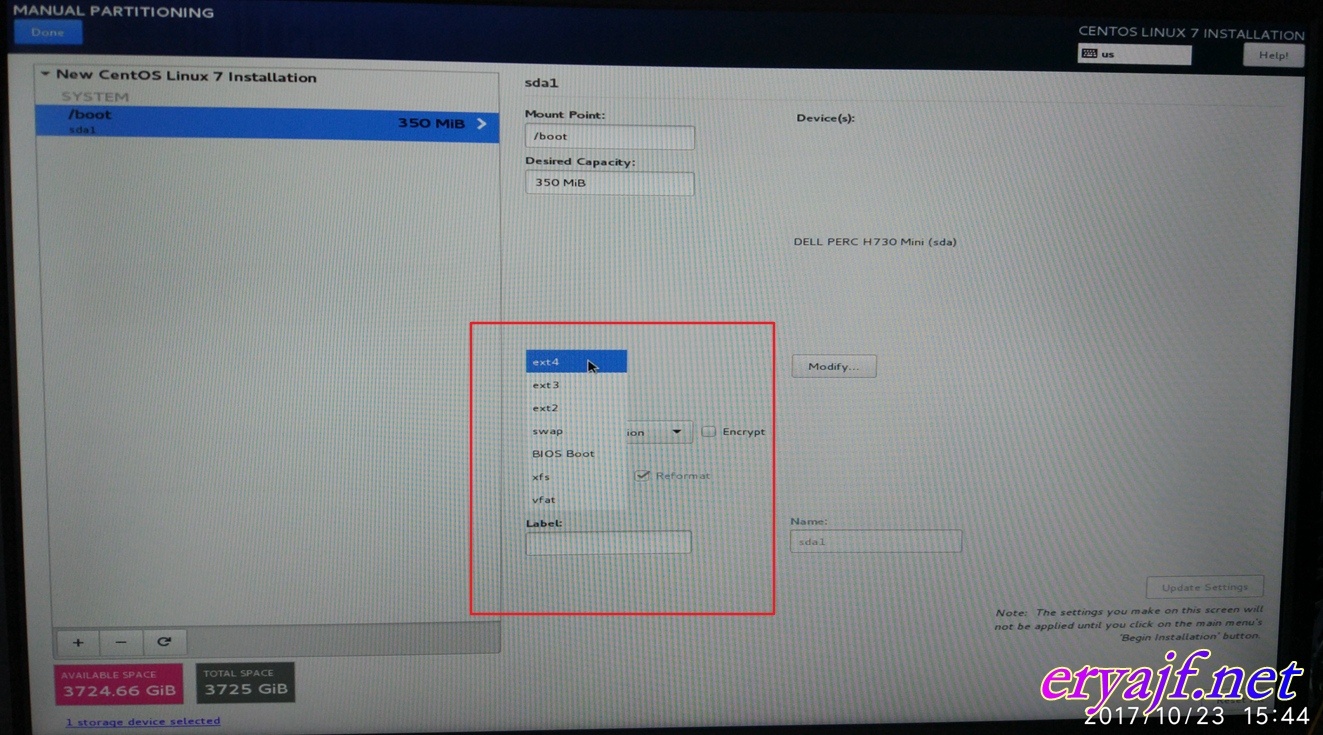
Task: Collapse the New CentOS Linux 7 Installation tree
Action: point(45,75)
